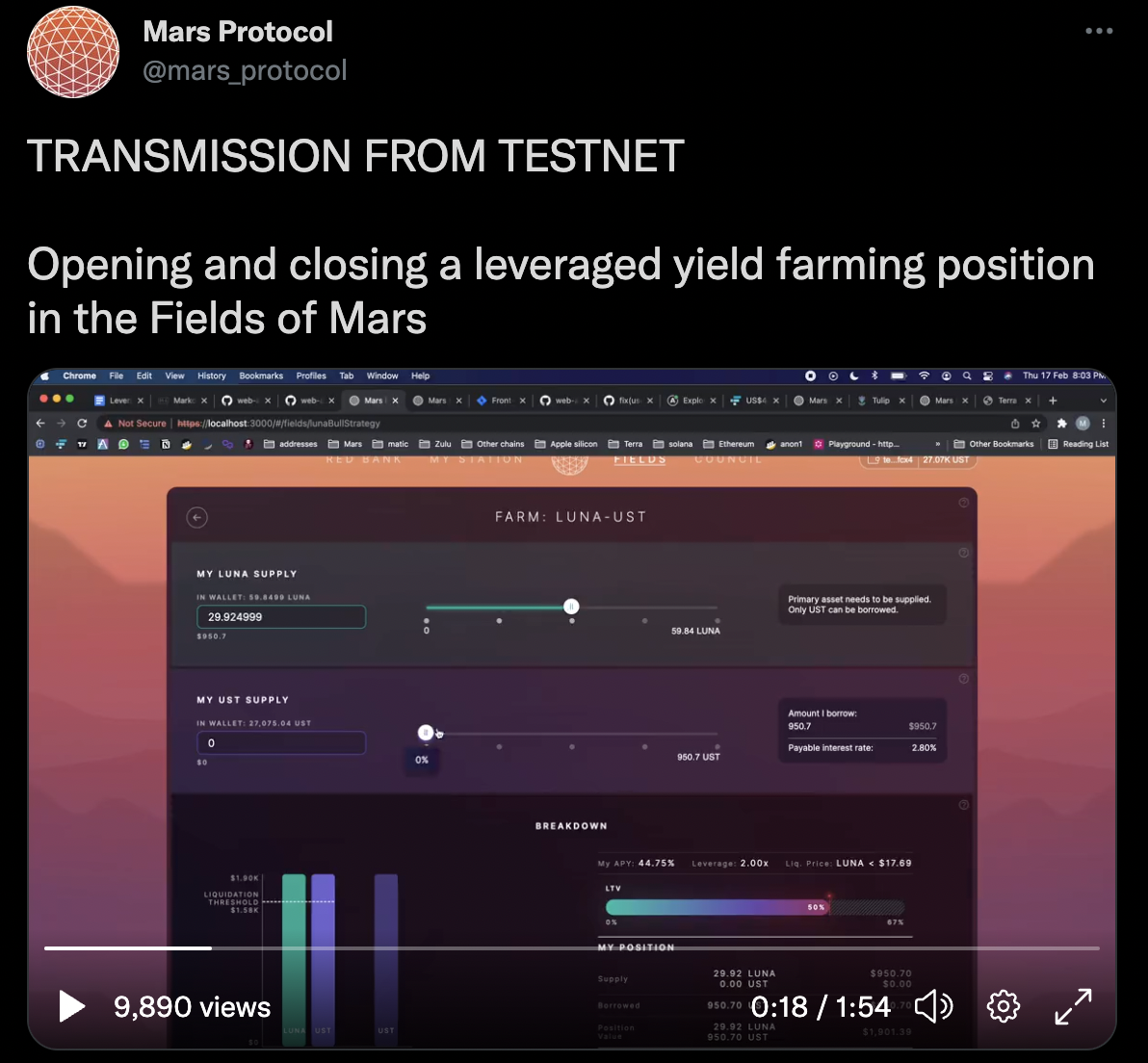Open the anon1 bookmark
Screen dimensions: 1148x1063
click(784, 444)
